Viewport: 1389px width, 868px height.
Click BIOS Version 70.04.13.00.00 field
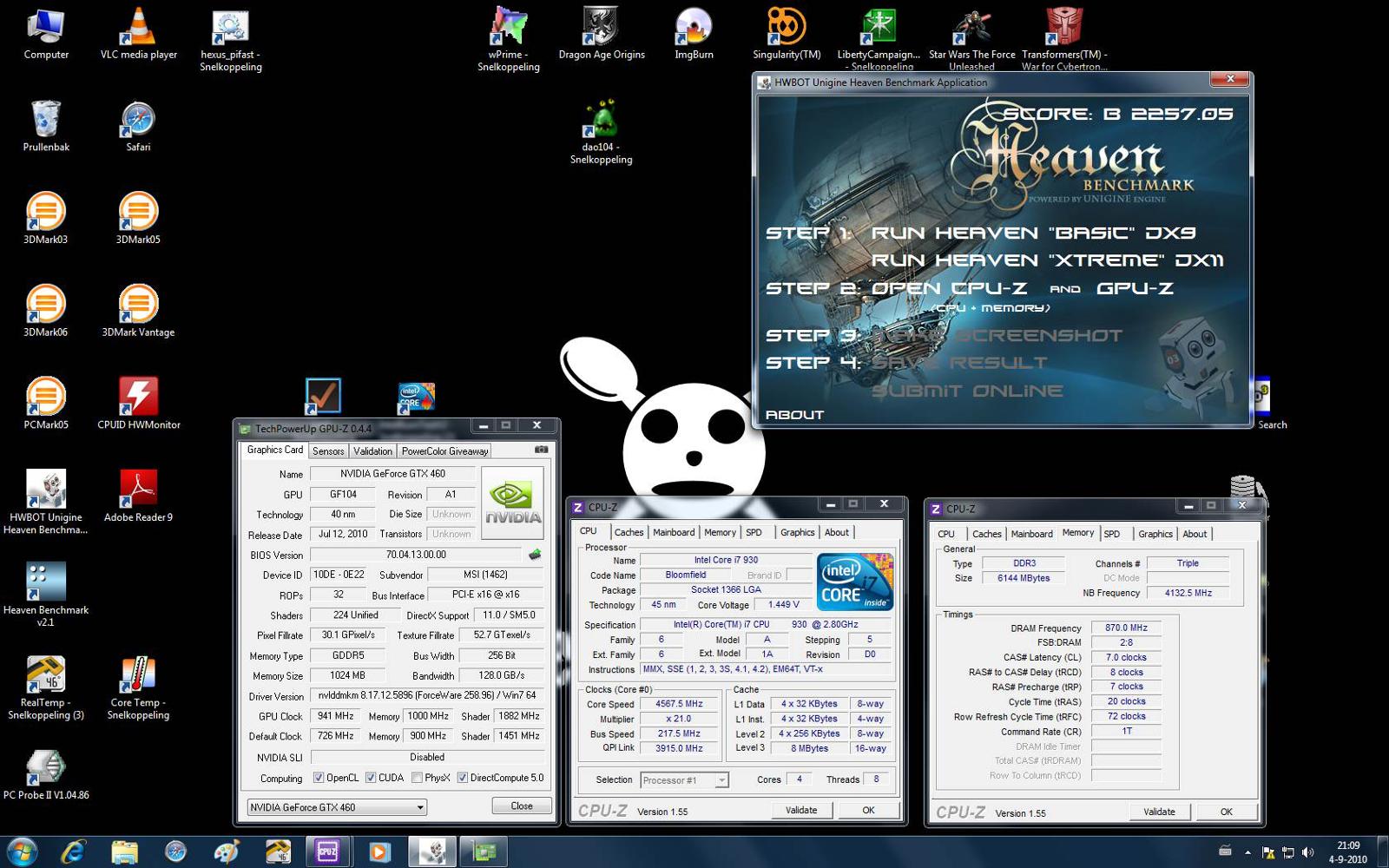pos(416,555)
